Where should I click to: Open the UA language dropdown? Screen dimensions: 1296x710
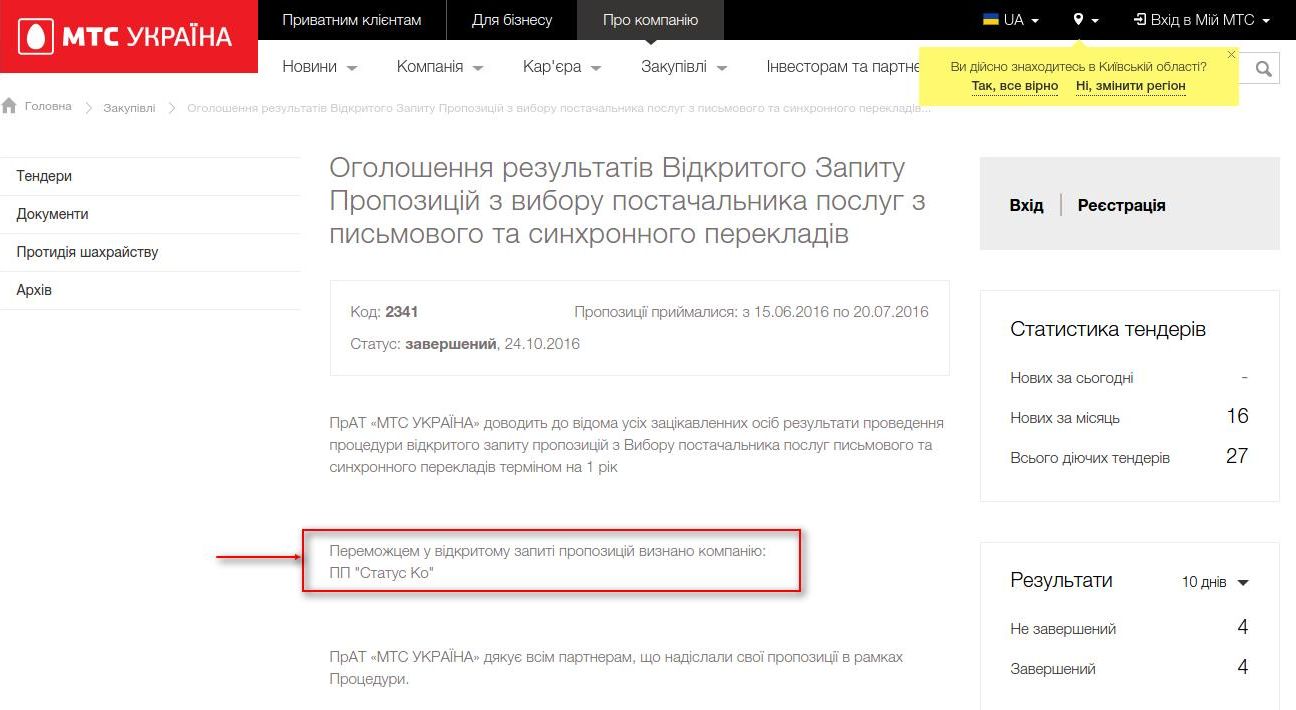tap(1011, 20)
